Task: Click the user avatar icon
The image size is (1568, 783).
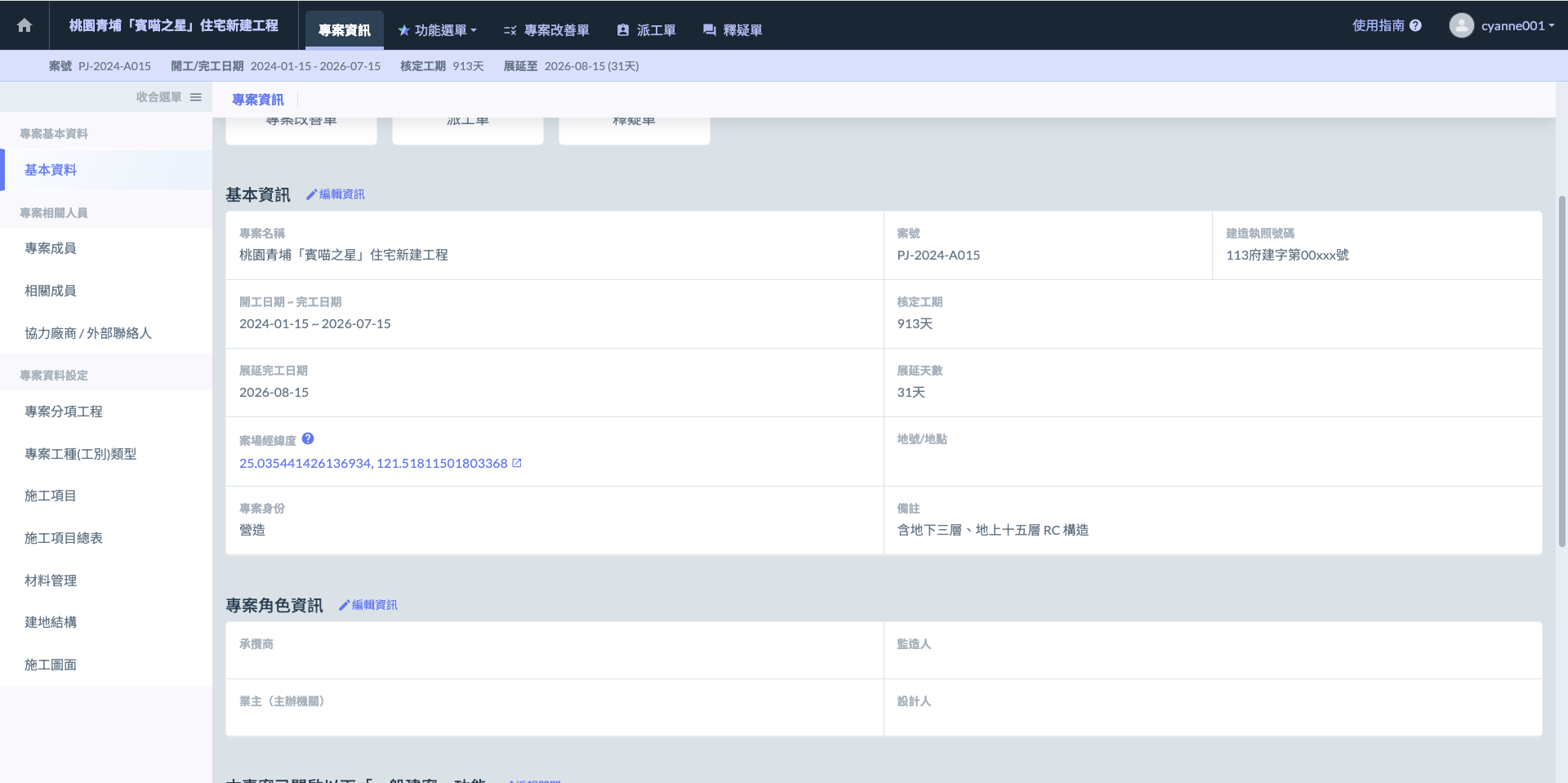Action: [1461, 25]
